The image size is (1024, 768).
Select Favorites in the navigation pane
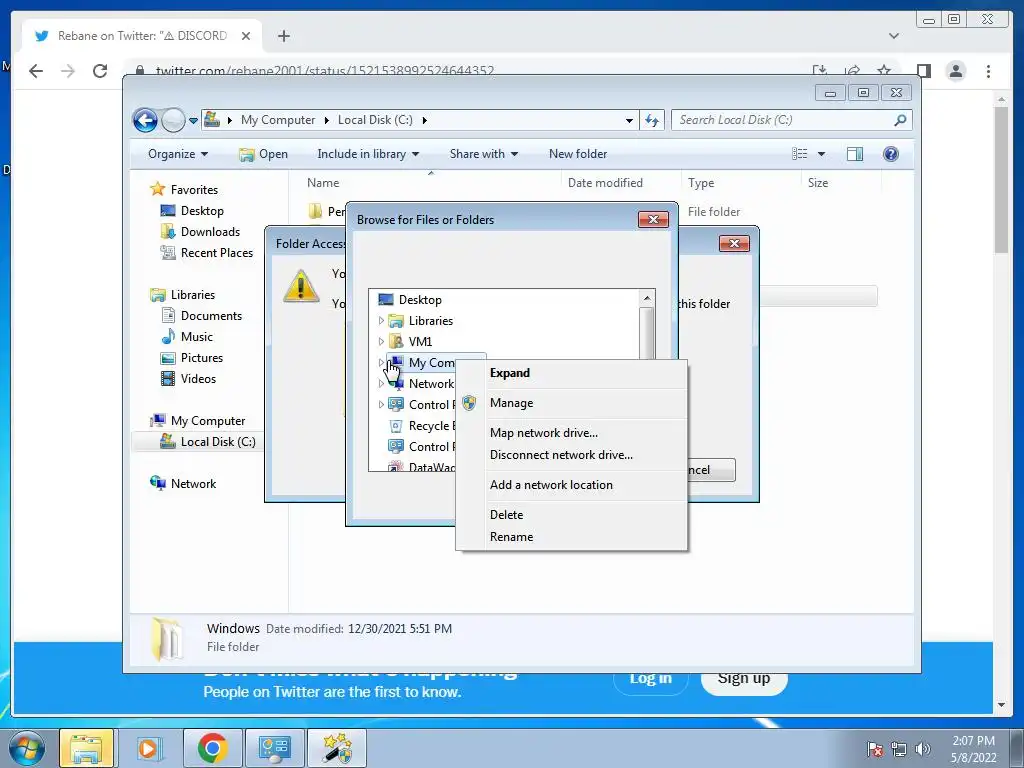pyautogui.click(x=194, y=190)
